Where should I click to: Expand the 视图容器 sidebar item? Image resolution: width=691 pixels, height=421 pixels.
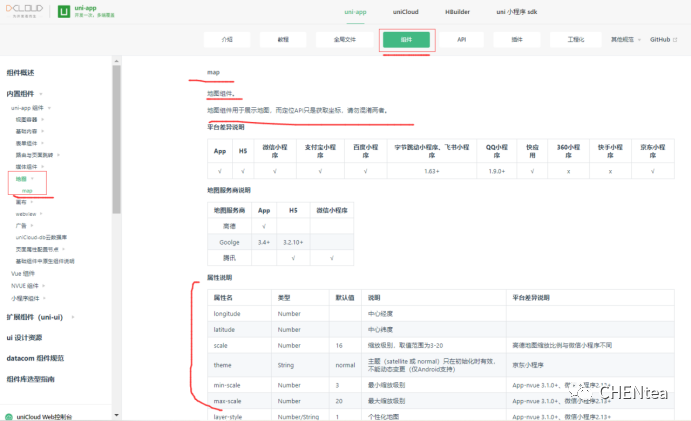30,119
